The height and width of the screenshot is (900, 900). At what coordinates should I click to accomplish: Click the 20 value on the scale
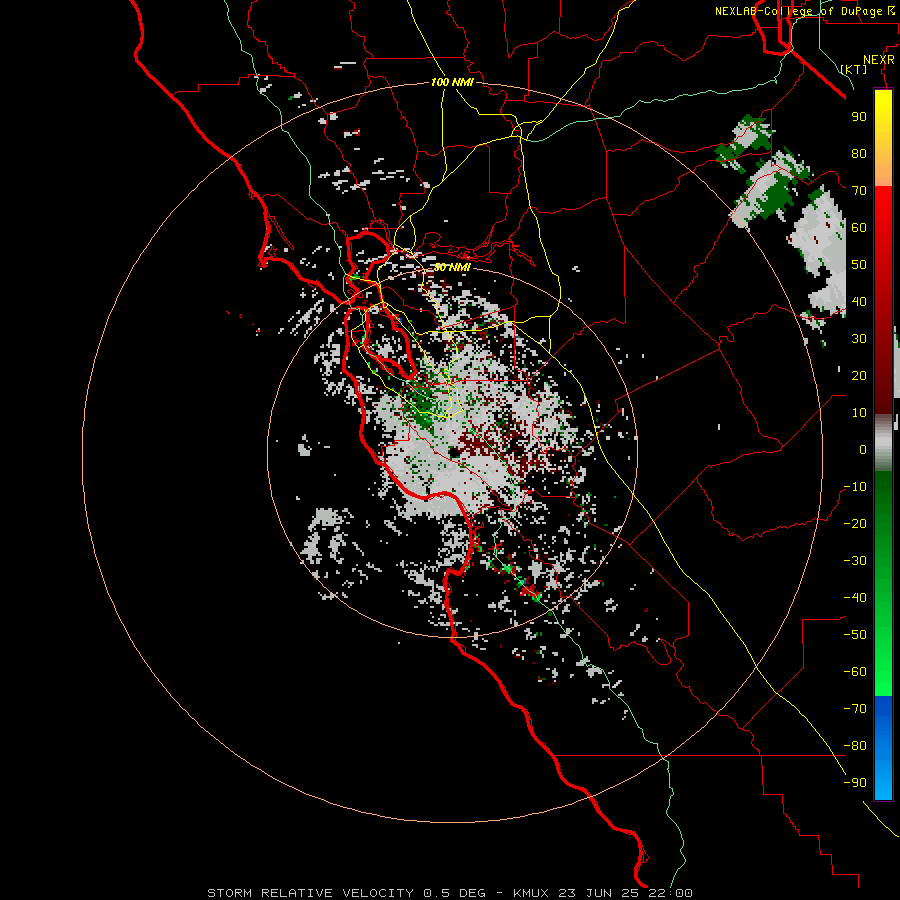coord(859,375)
